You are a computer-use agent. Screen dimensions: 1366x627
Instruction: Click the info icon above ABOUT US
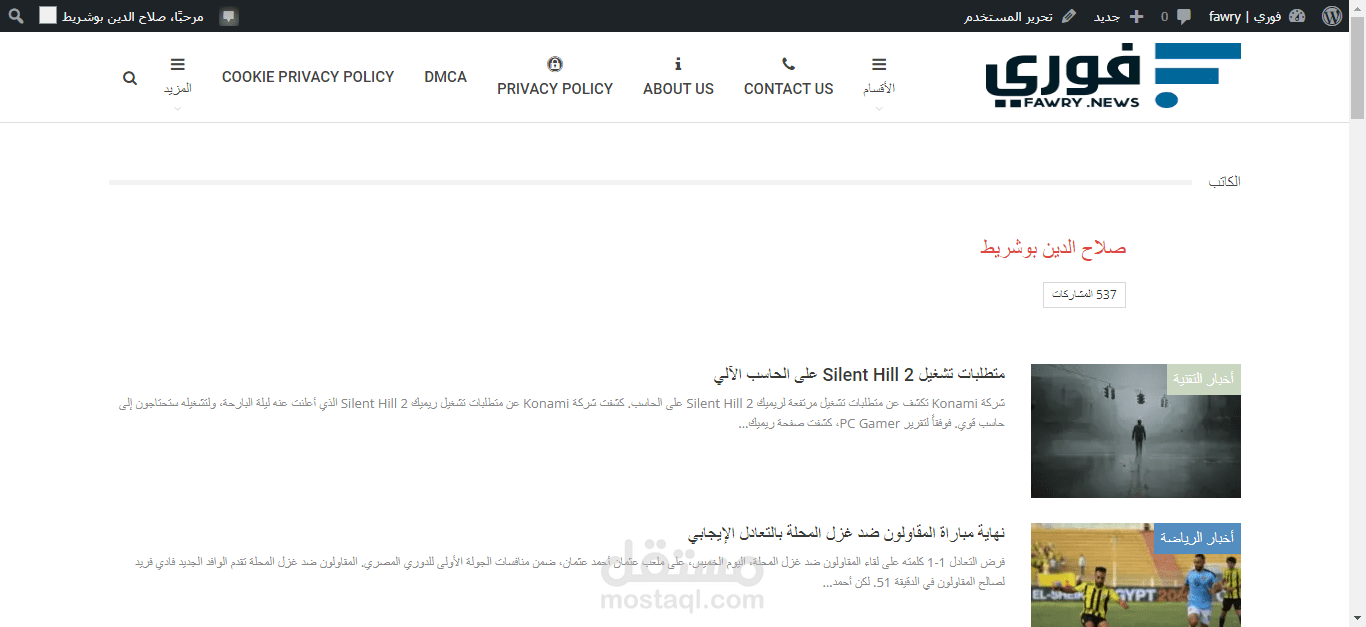pyautogui.click(x=678, y=63)
